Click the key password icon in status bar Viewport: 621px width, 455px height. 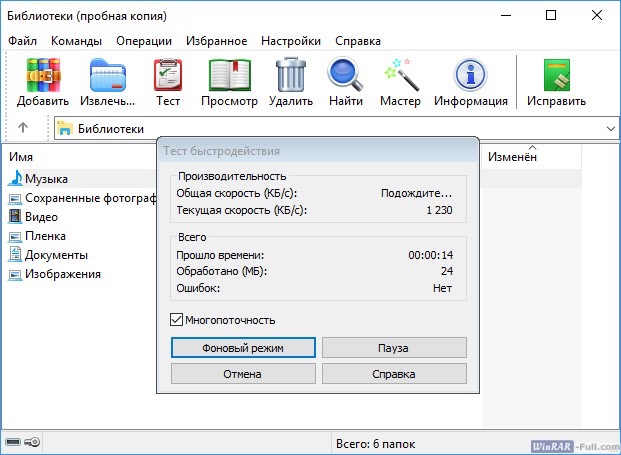32,442
